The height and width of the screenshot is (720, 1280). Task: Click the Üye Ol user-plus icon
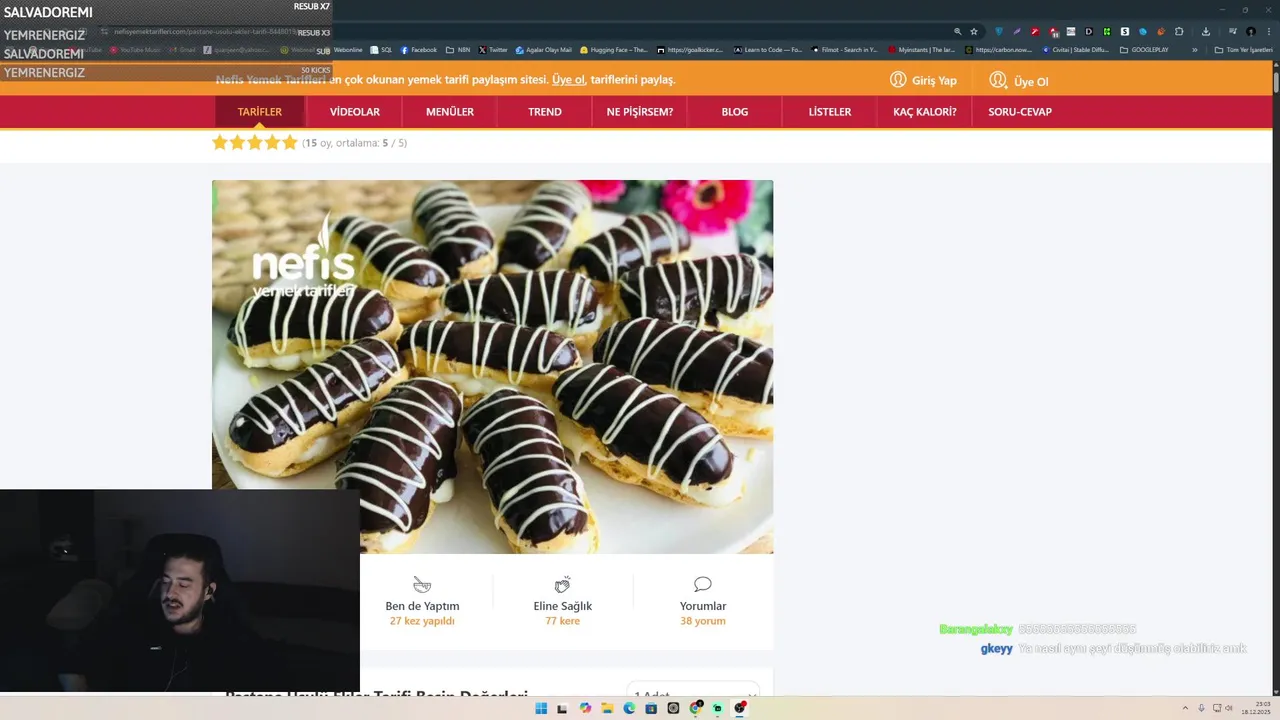point(998,80)
